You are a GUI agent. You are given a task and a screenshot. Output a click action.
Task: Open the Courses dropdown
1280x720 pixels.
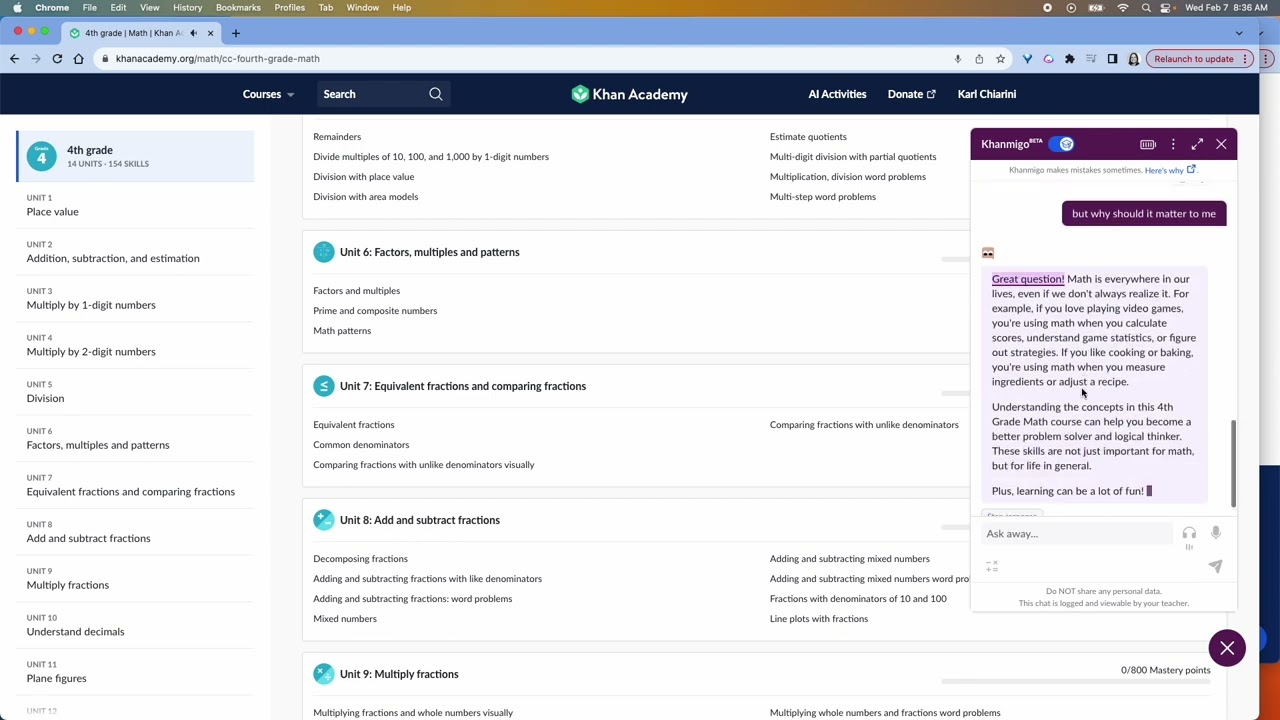point(268,94)
